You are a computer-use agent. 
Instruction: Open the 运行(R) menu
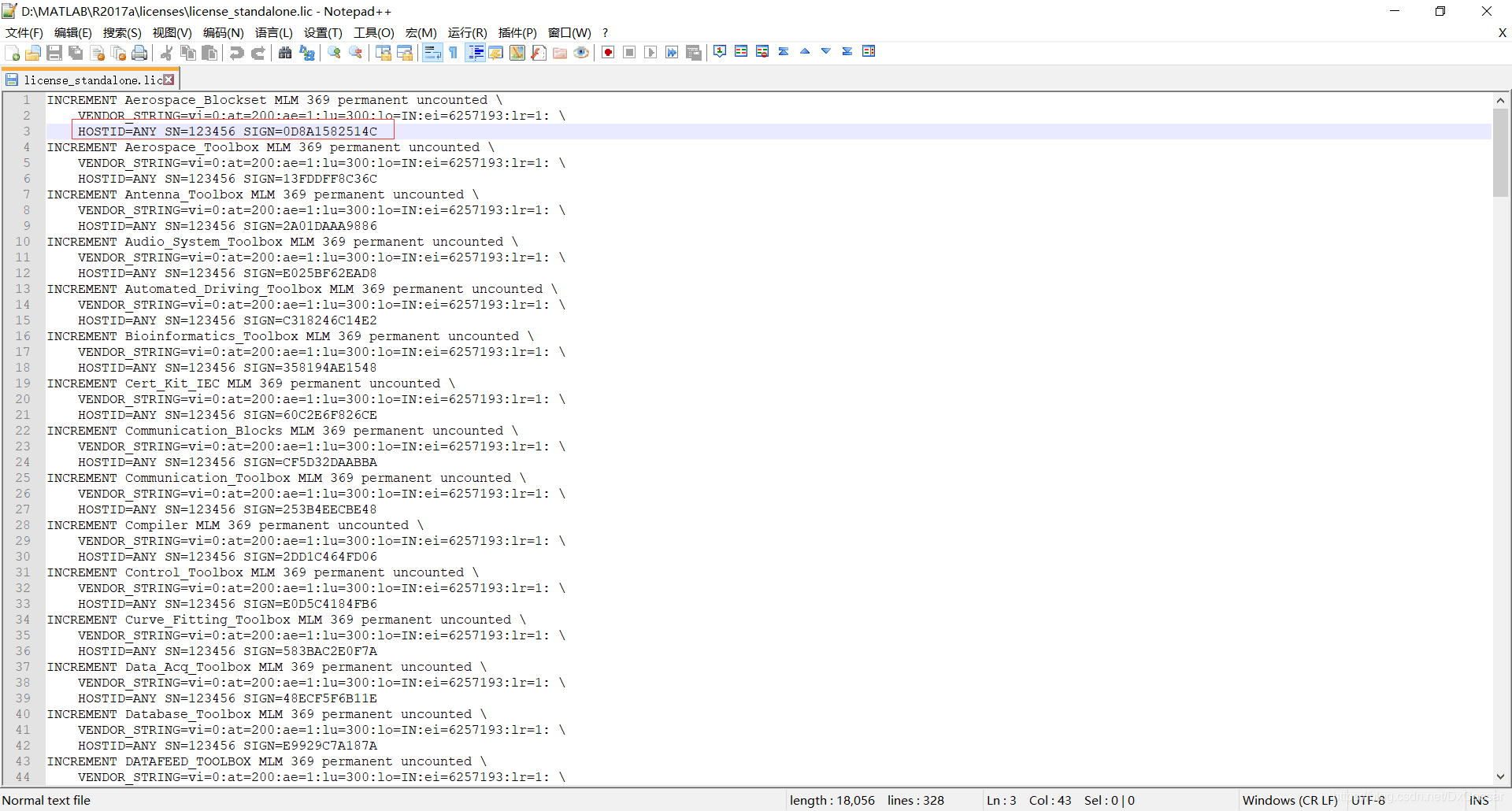point(468,32)
